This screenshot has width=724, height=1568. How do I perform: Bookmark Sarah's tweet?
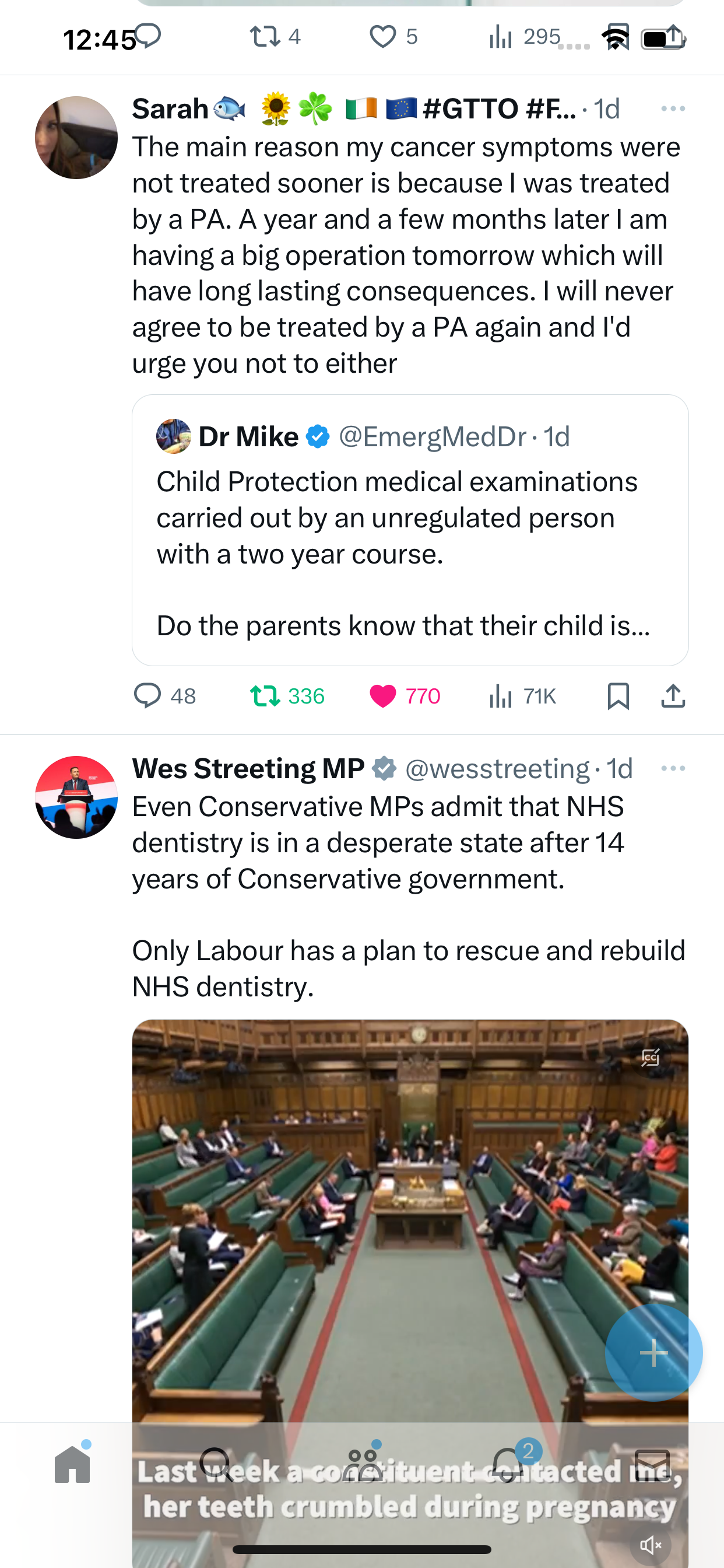click(618, 696)
